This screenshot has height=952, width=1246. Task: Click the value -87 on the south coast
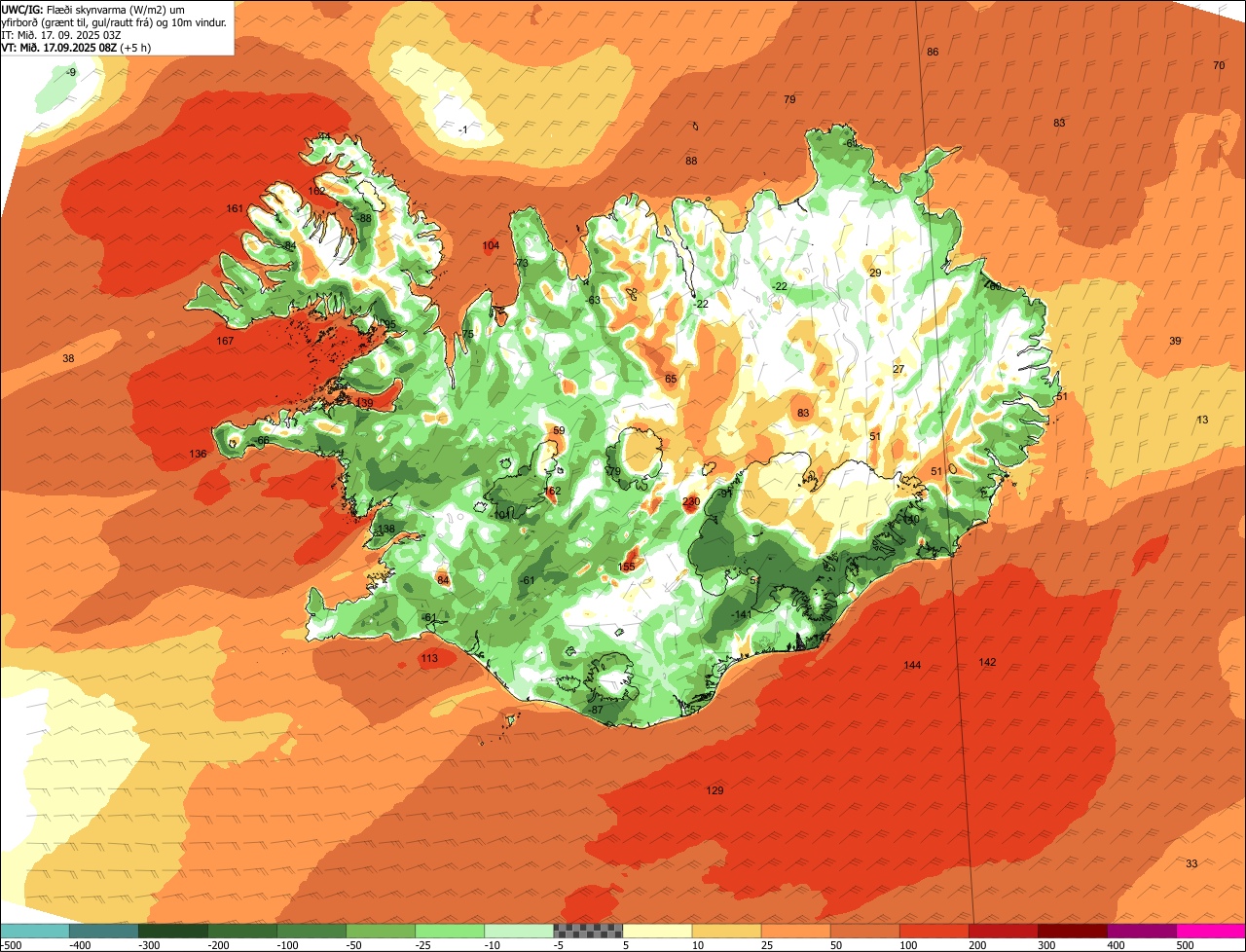coord(597,710)
